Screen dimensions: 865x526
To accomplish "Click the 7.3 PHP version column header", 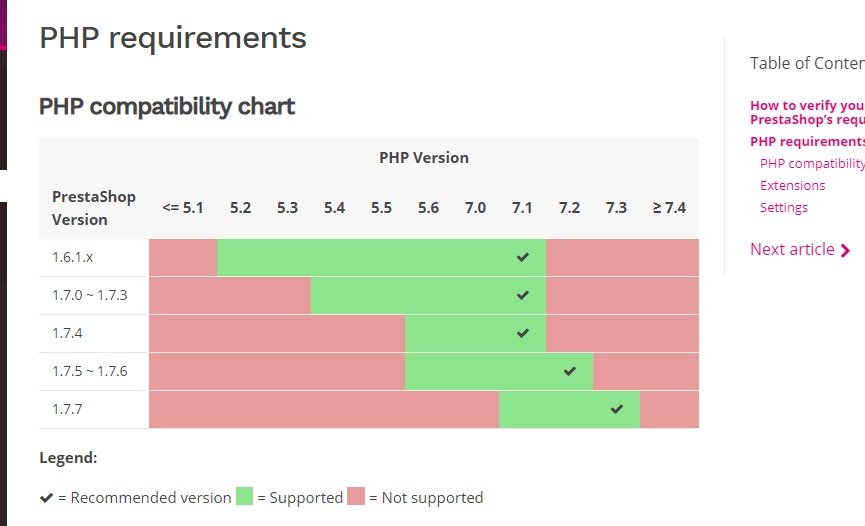I will 616,208.
